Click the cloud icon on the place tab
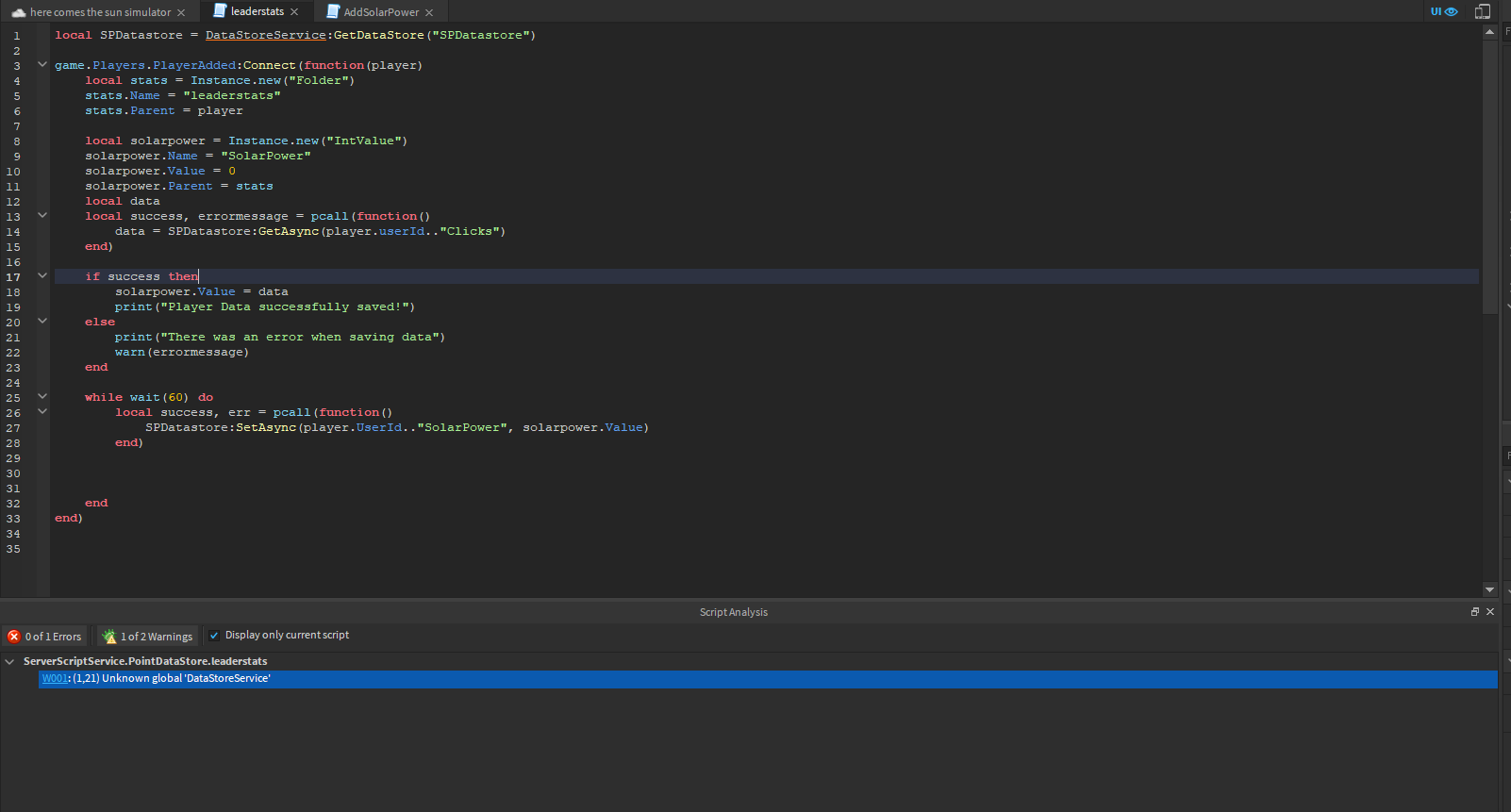The image size is (1511, 812). click(19, 13)
